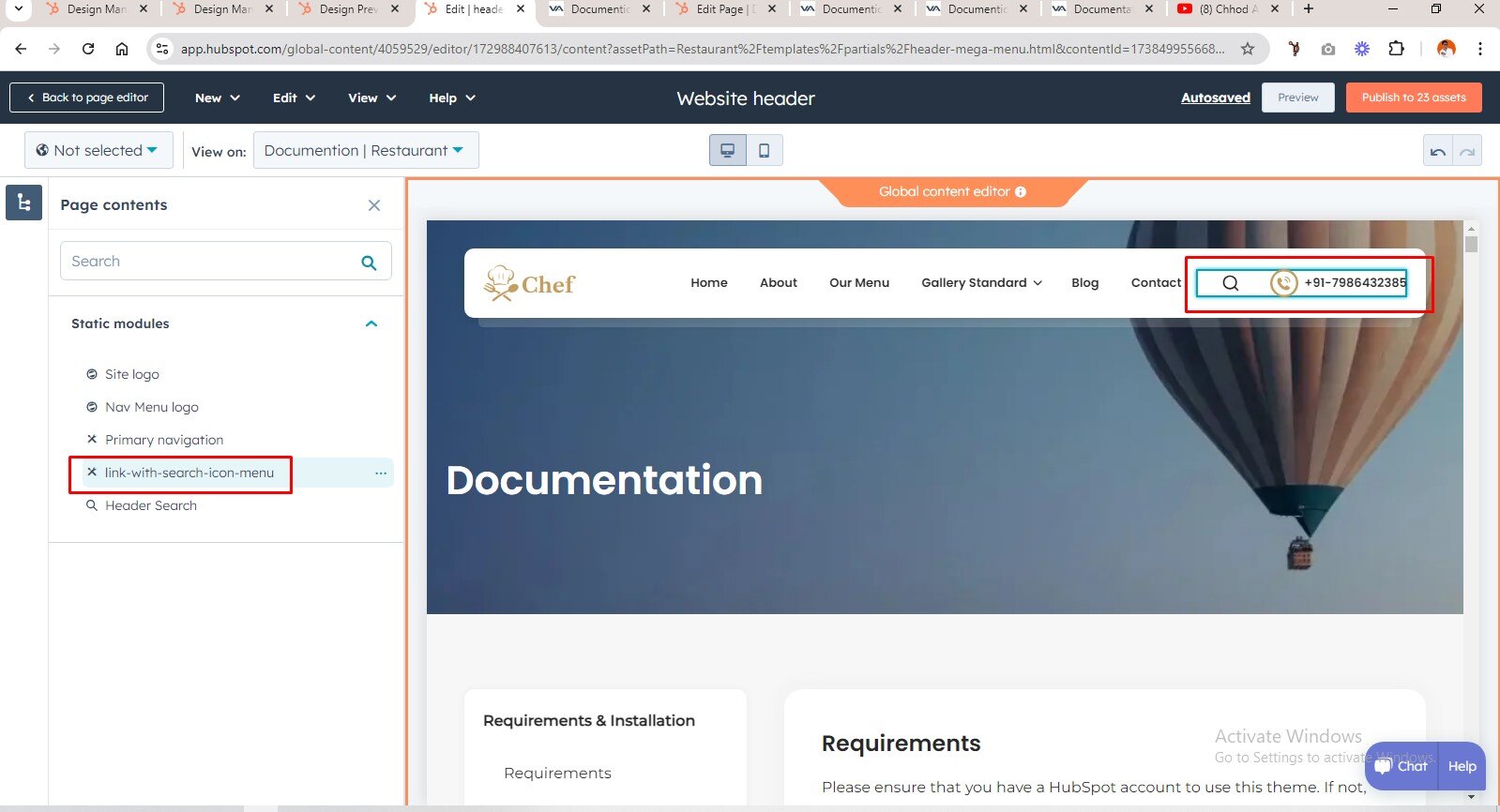Collapse the Static modules section
This screenshot has width=1500, height=812.
[371, 323]
